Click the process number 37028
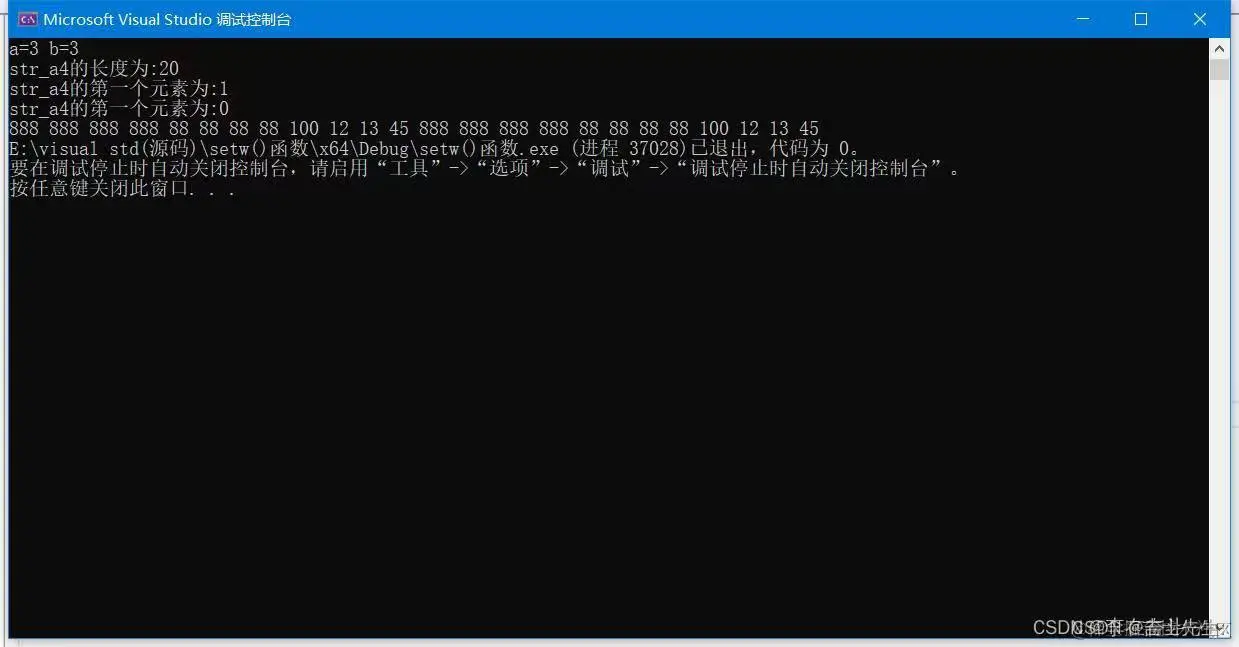The height and width of the screenshot is (647, 1239). 654,148
